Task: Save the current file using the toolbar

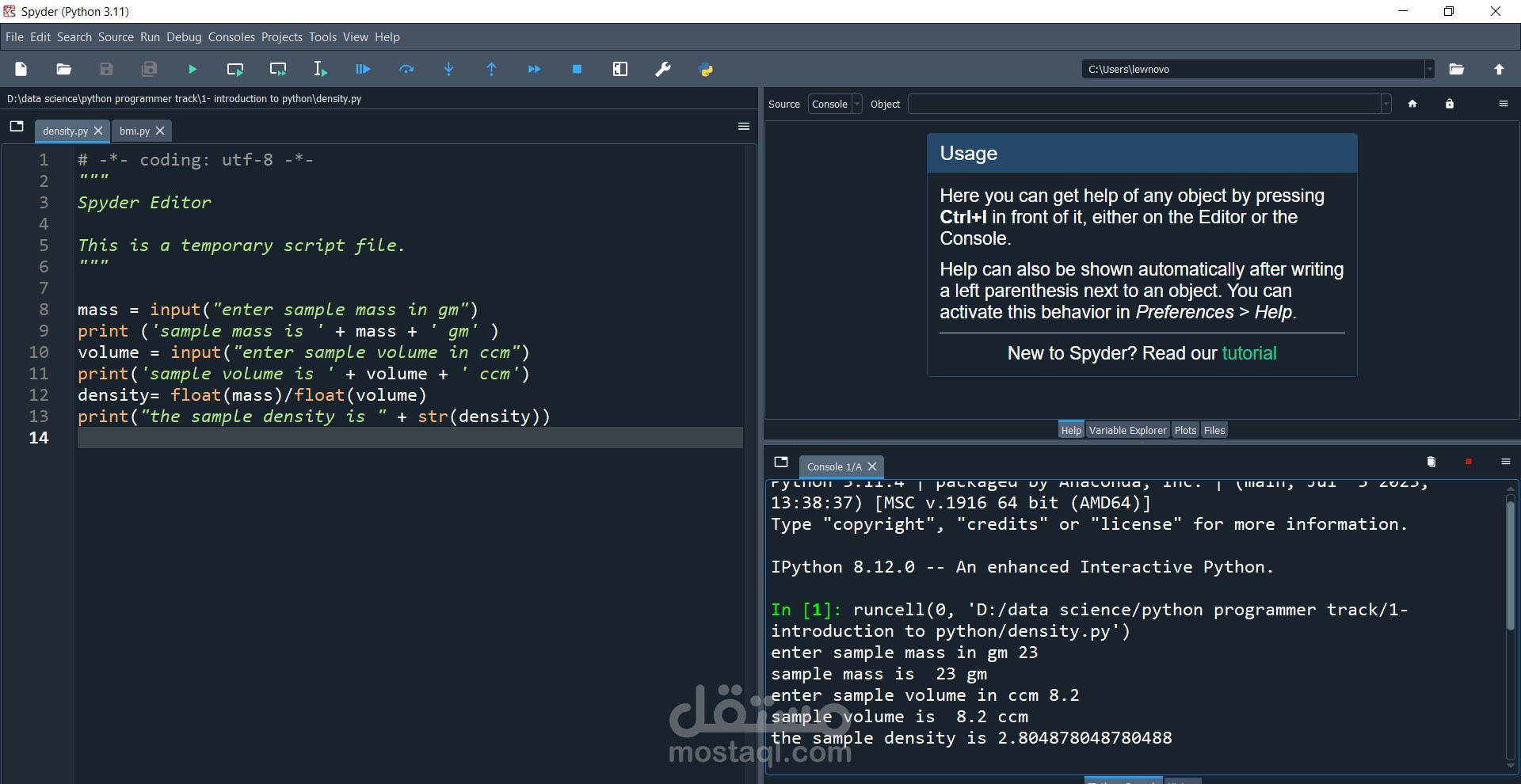Action: 107,70
